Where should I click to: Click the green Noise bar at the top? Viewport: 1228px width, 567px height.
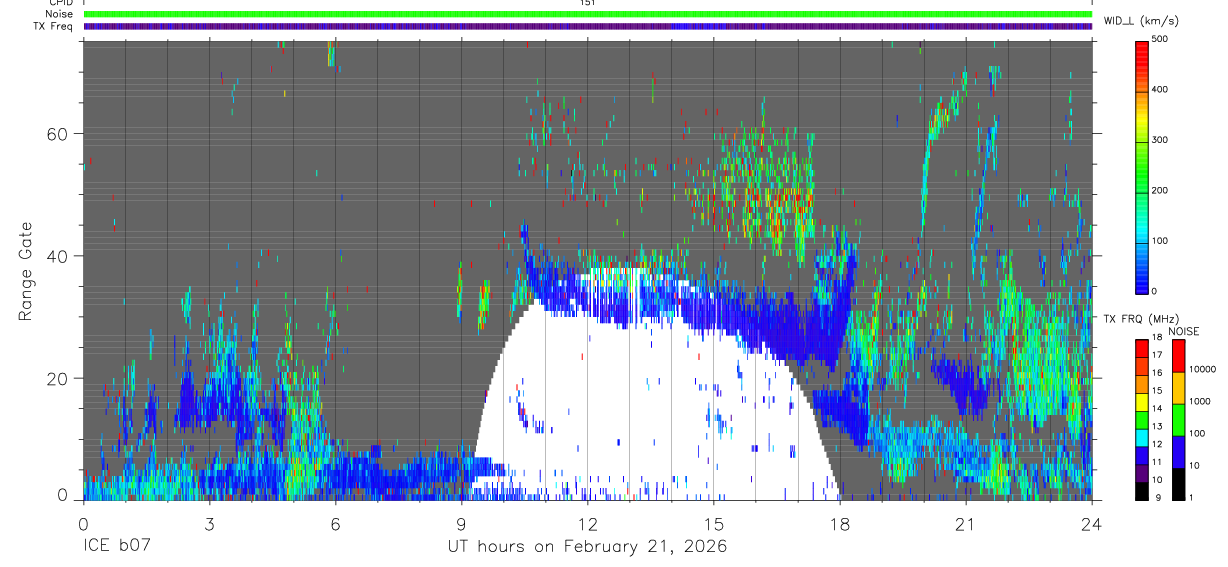pyautogui.click(x=587, y=14)
